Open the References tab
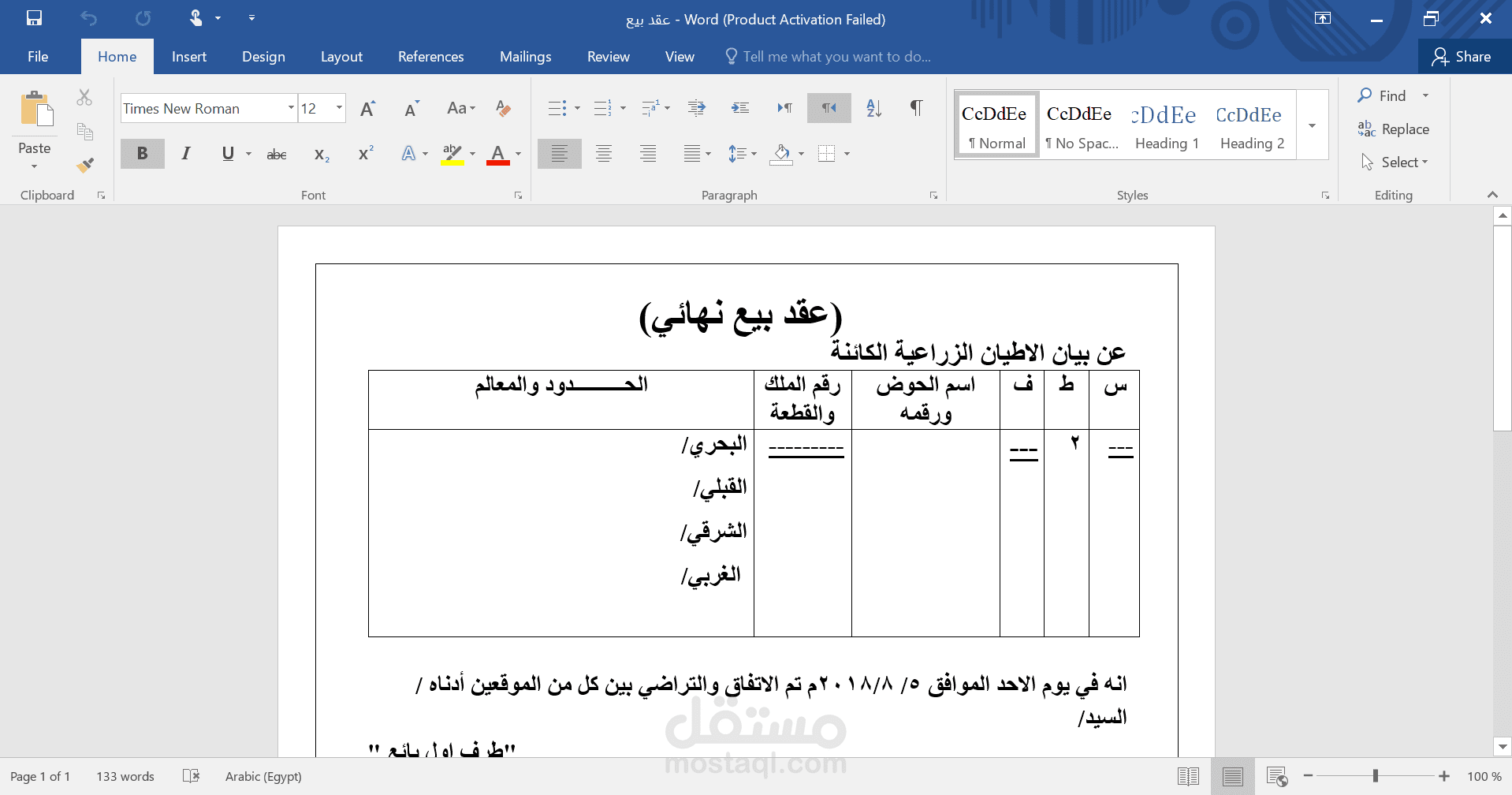Image resolution: width=1512 pixels, height=795 pixels. [430, 57]
